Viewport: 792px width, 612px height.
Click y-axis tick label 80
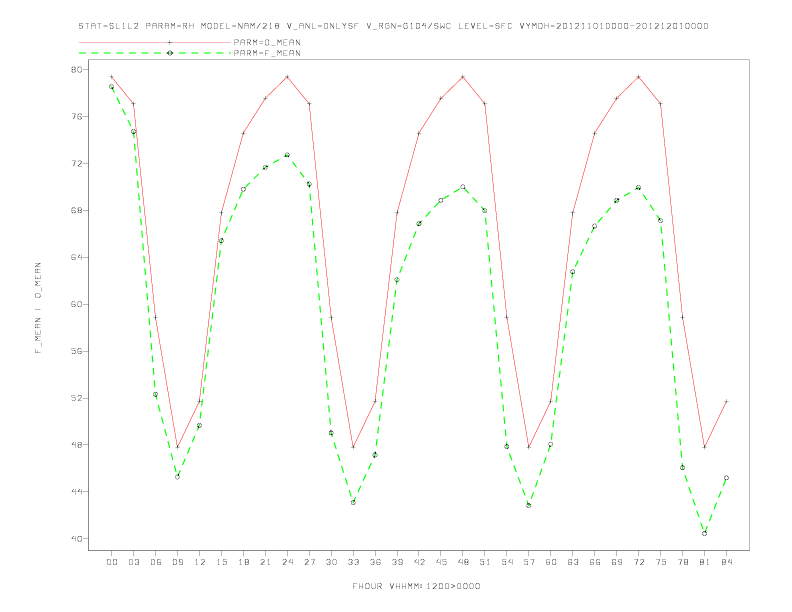(76, 70)
